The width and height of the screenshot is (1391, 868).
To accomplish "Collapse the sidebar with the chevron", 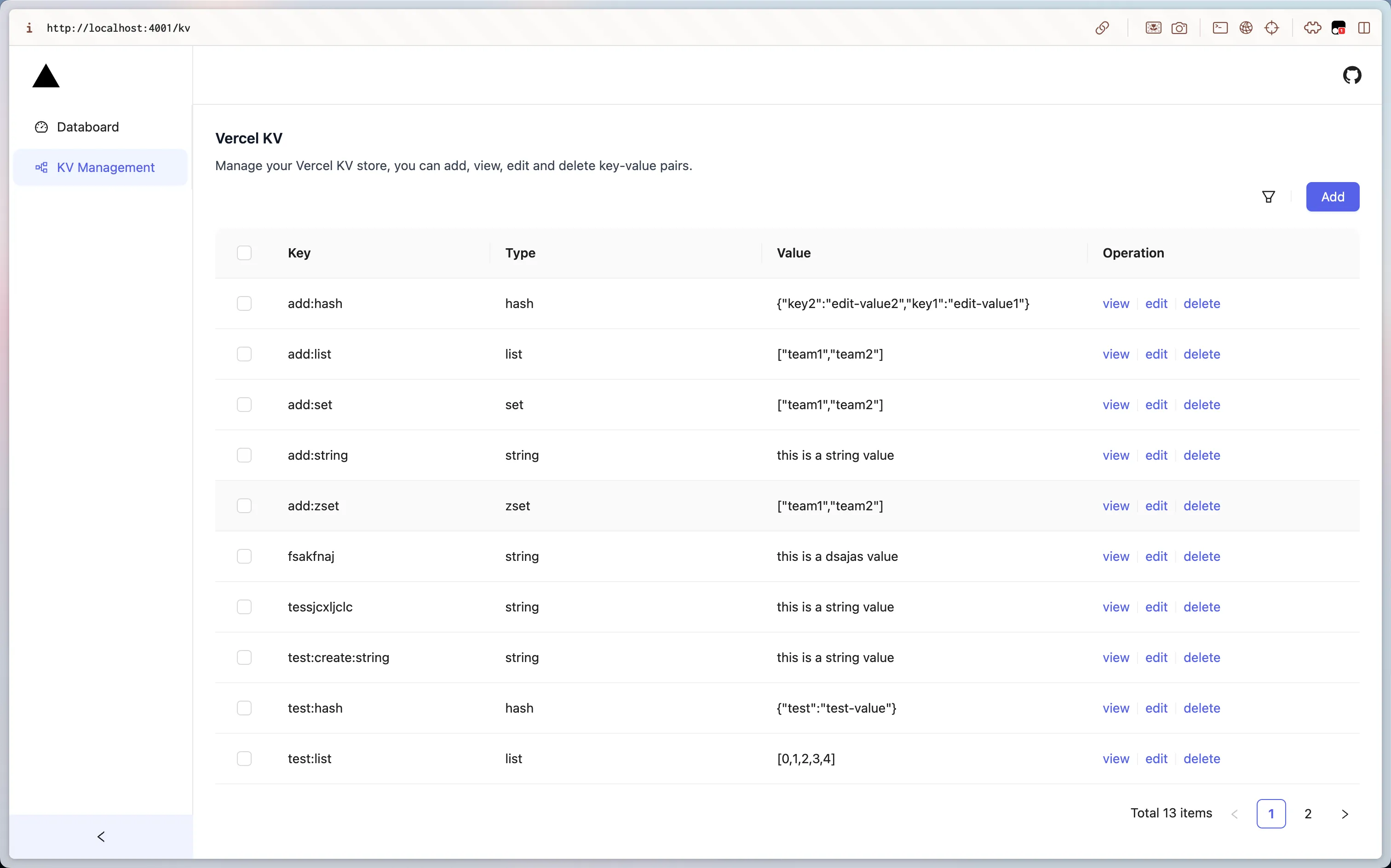I will pyautogui.click(x=101, y=836).
